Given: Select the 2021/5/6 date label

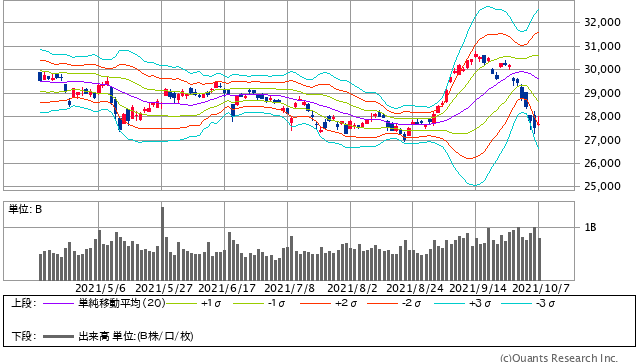Looking at the screenshot, I should coord(100,288).
